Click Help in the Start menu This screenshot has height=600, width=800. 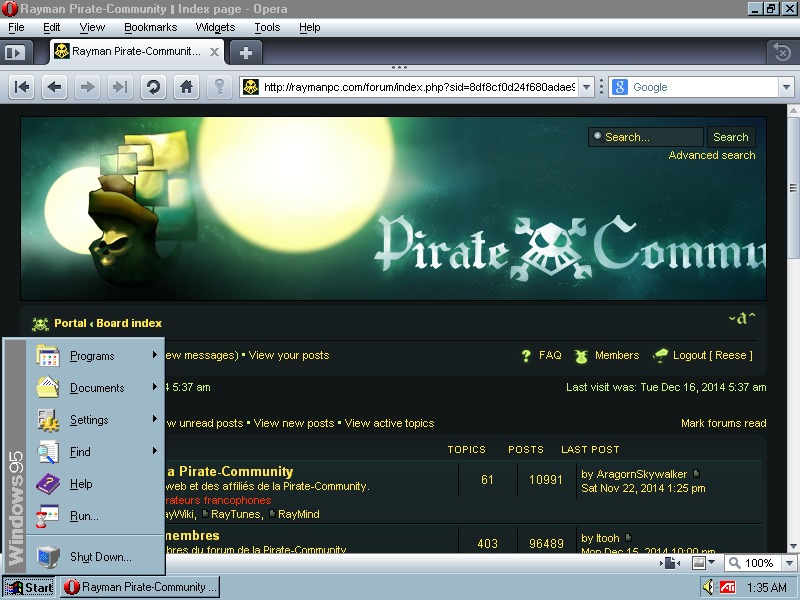click(95, 484)
